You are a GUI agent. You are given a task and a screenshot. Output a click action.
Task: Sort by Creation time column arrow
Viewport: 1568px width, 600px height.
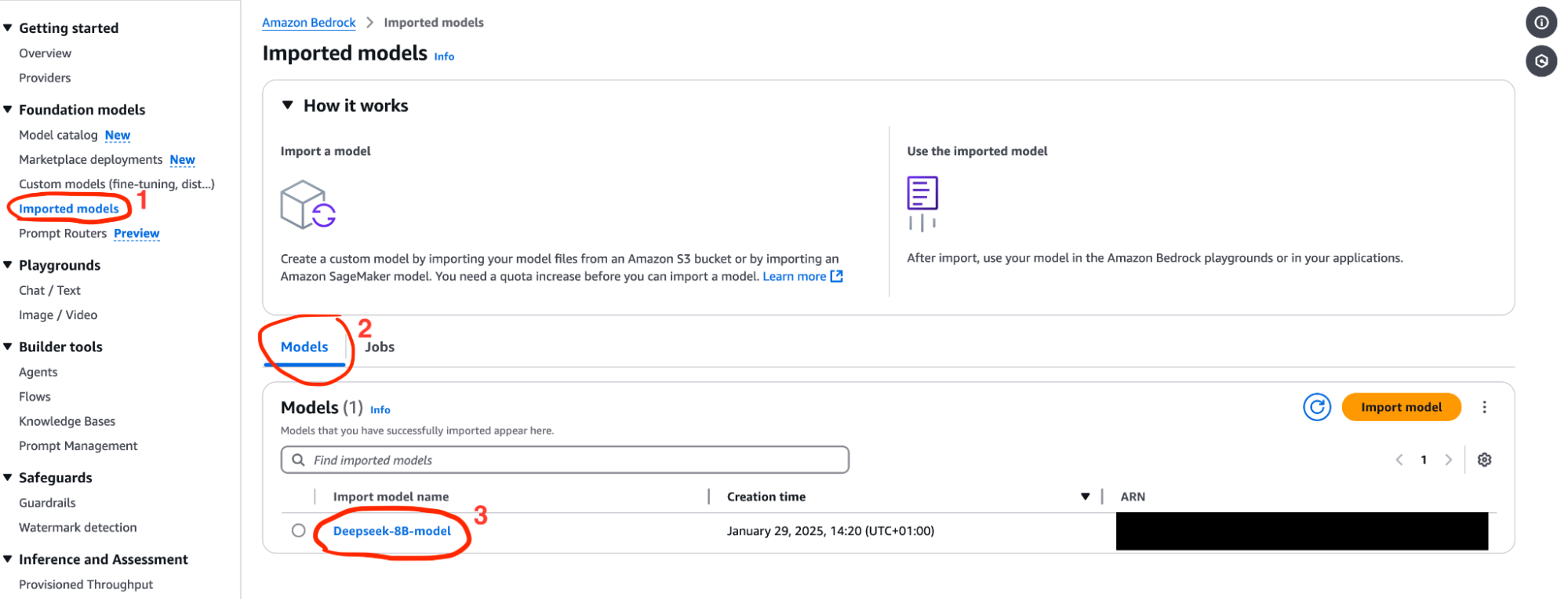1085,496
